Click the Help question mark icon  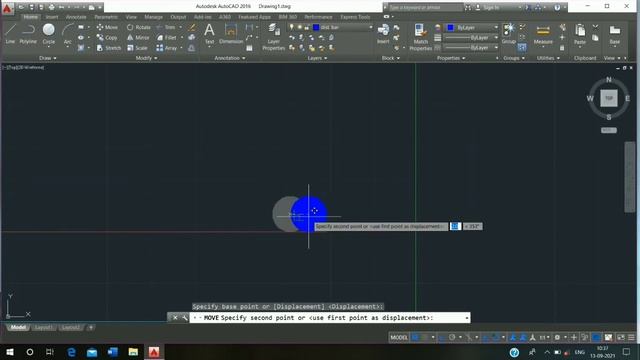(557, 7)
